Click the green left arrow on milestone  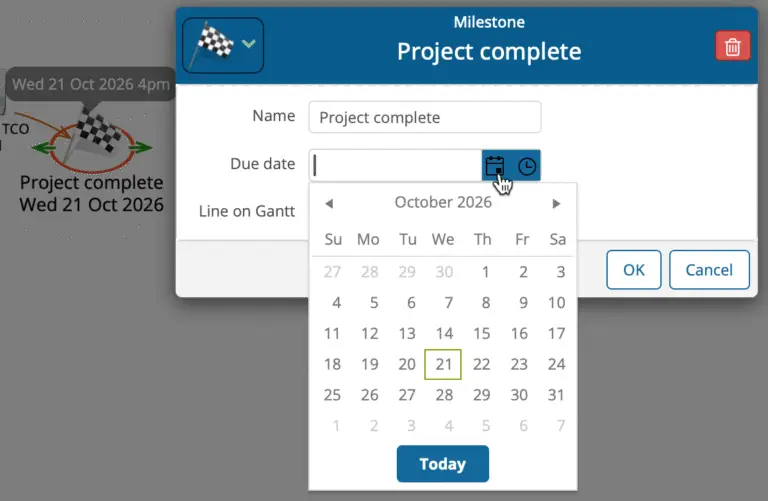click(x=42, y=149)
